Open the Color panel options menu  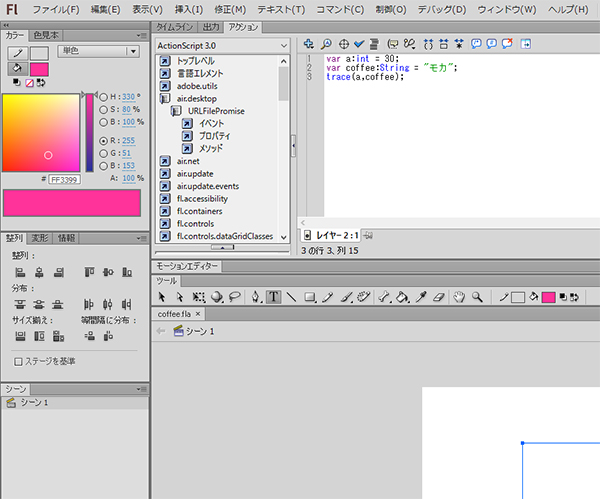click(x=142, y=36)
